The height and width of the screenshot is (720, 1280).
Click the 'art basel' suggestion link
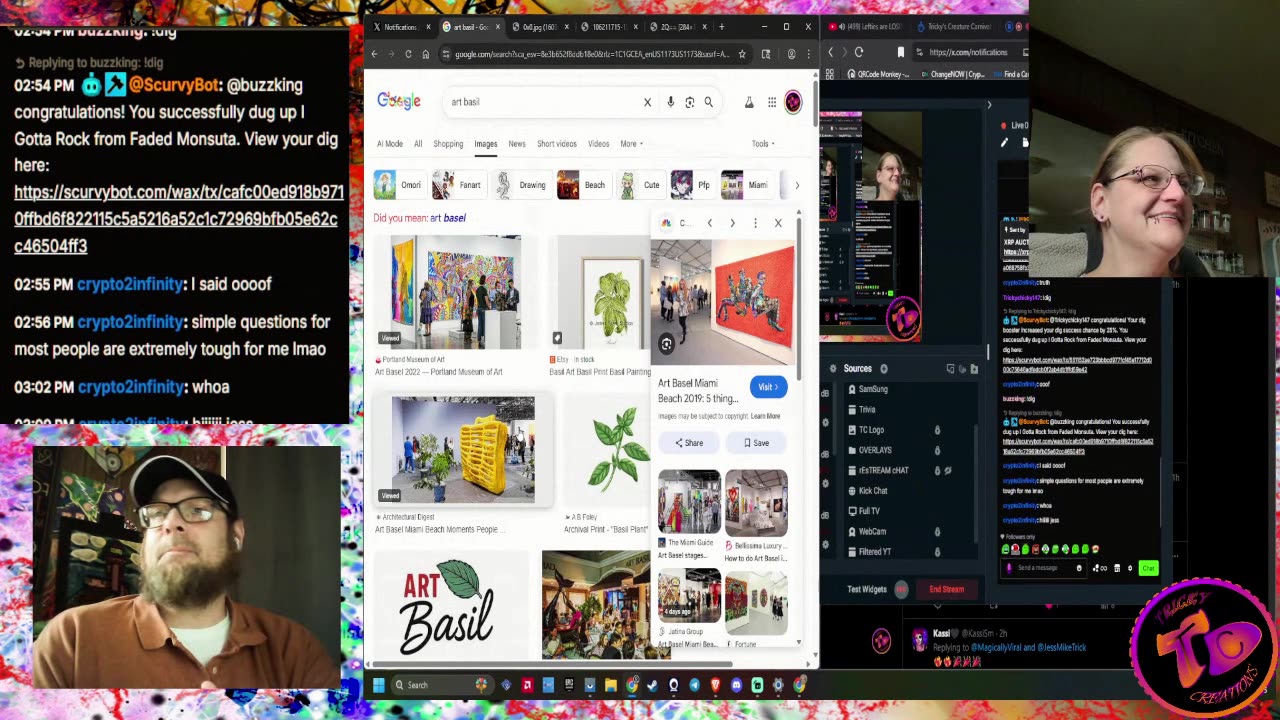point(448,218)
